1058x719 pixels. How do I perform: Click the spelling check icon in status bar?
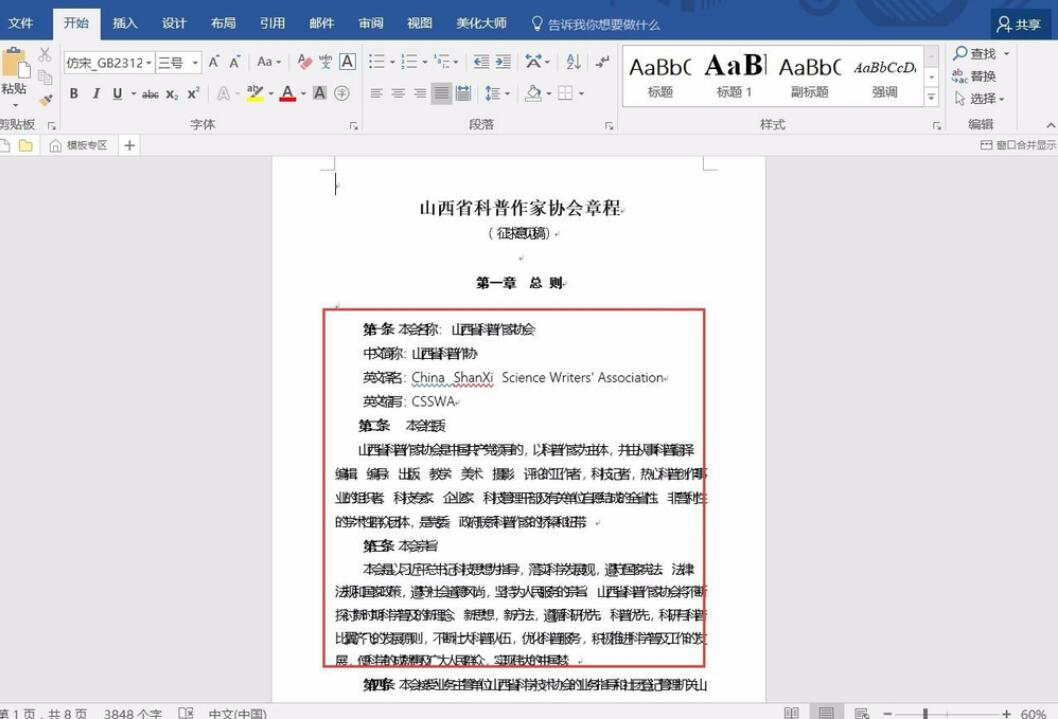tap(186, 713)
